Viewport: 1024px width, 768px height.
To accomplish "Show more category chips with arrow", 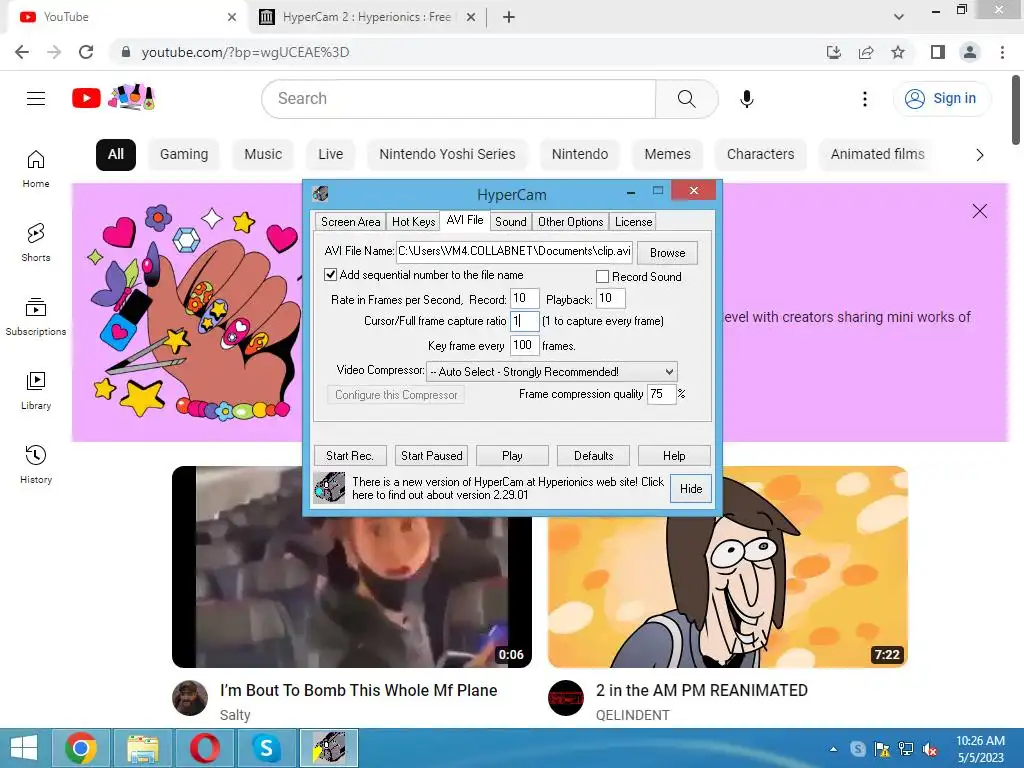I will click(980, 155).
